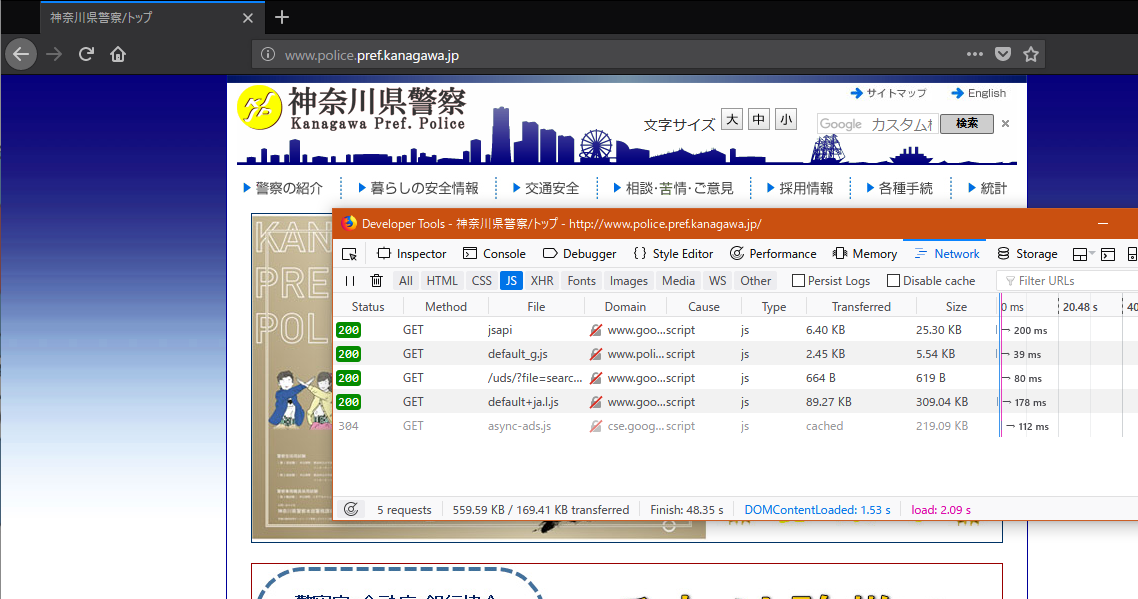Image resolution: width=1138 pixels, height=599 pixels.
Task: Switch to Console tab
Action: 494,254
